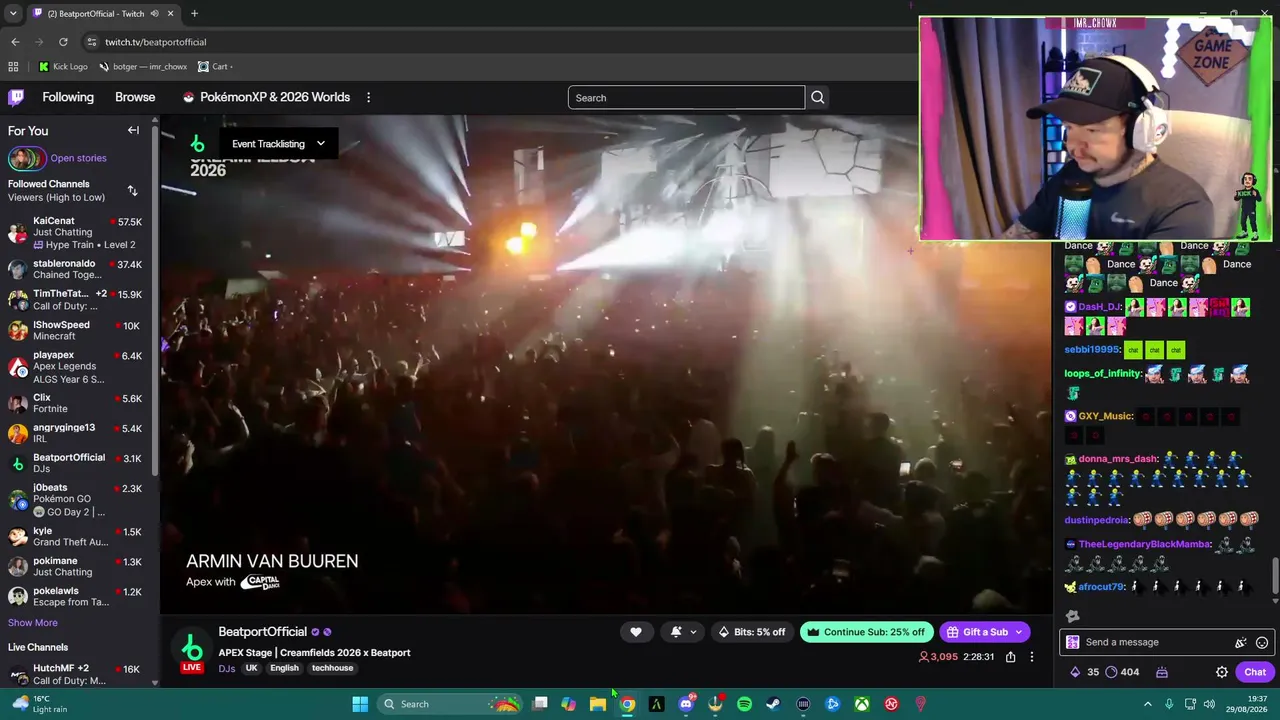Click the Twitch search field
Screen dimensions: 1280x720
[x=686, y=97]
